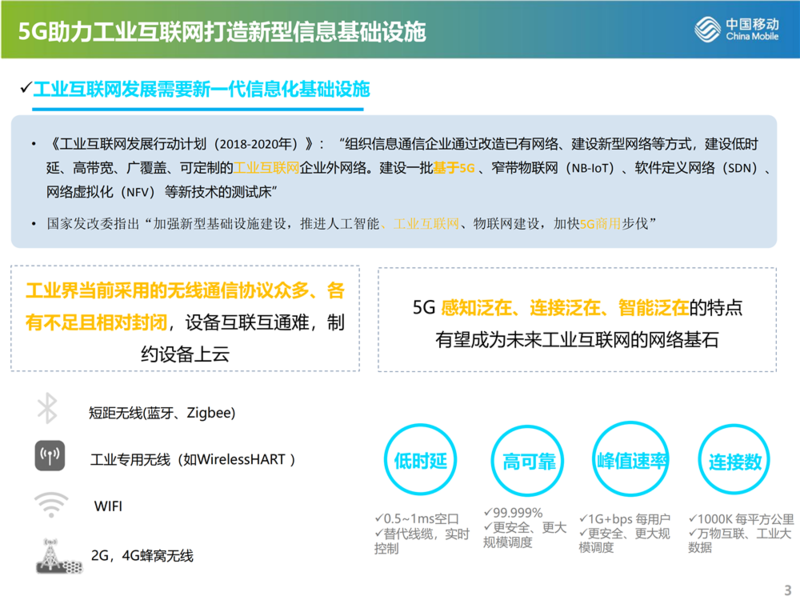Click the 短距无线(蓝牙、Zigbee) label
Image resolution: width=800 pixels, height=600 pixels.
(x=161, y=412)
